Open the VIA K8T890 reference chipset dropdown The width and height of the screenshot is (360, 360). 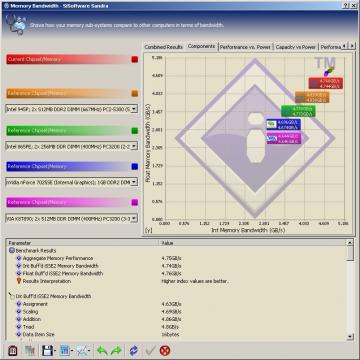(134, 219)
